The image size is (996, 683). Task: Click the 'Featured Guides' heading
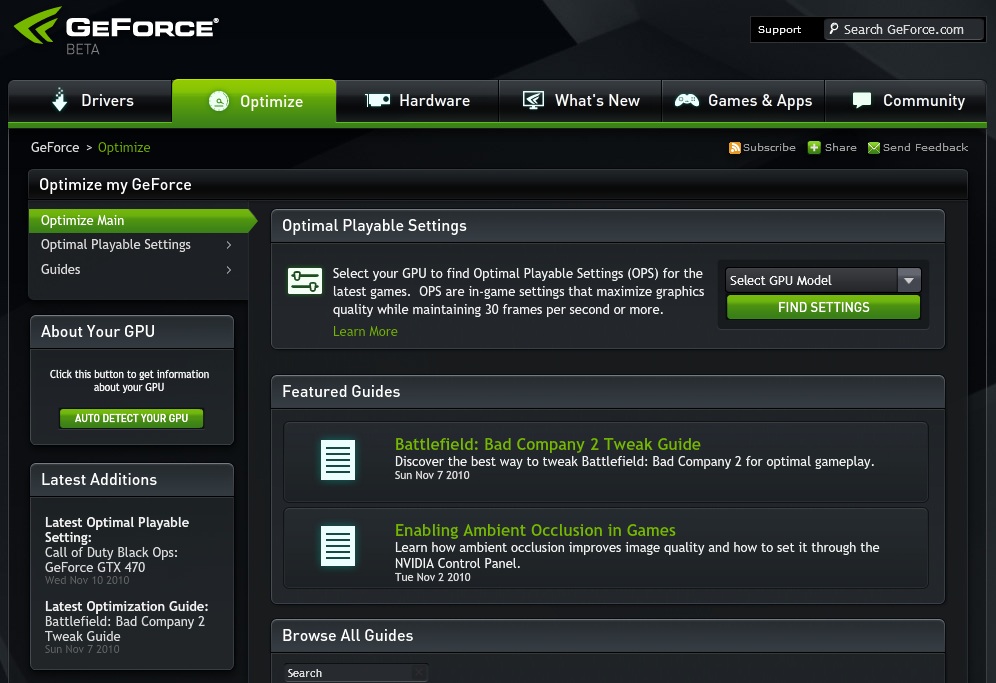[341, 391]
